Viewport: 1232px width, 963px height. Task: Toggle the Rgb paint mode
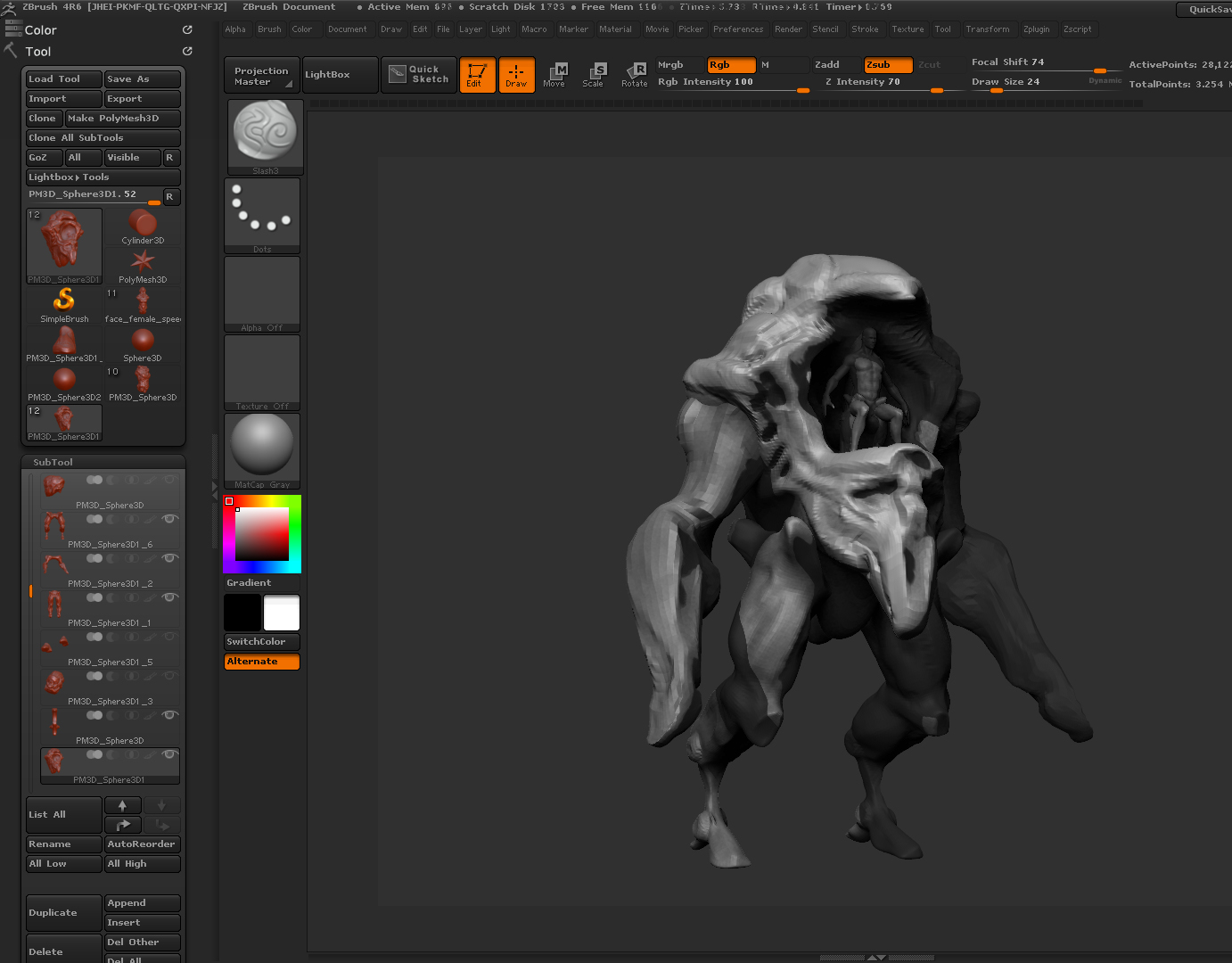click(x=730, y=65)
